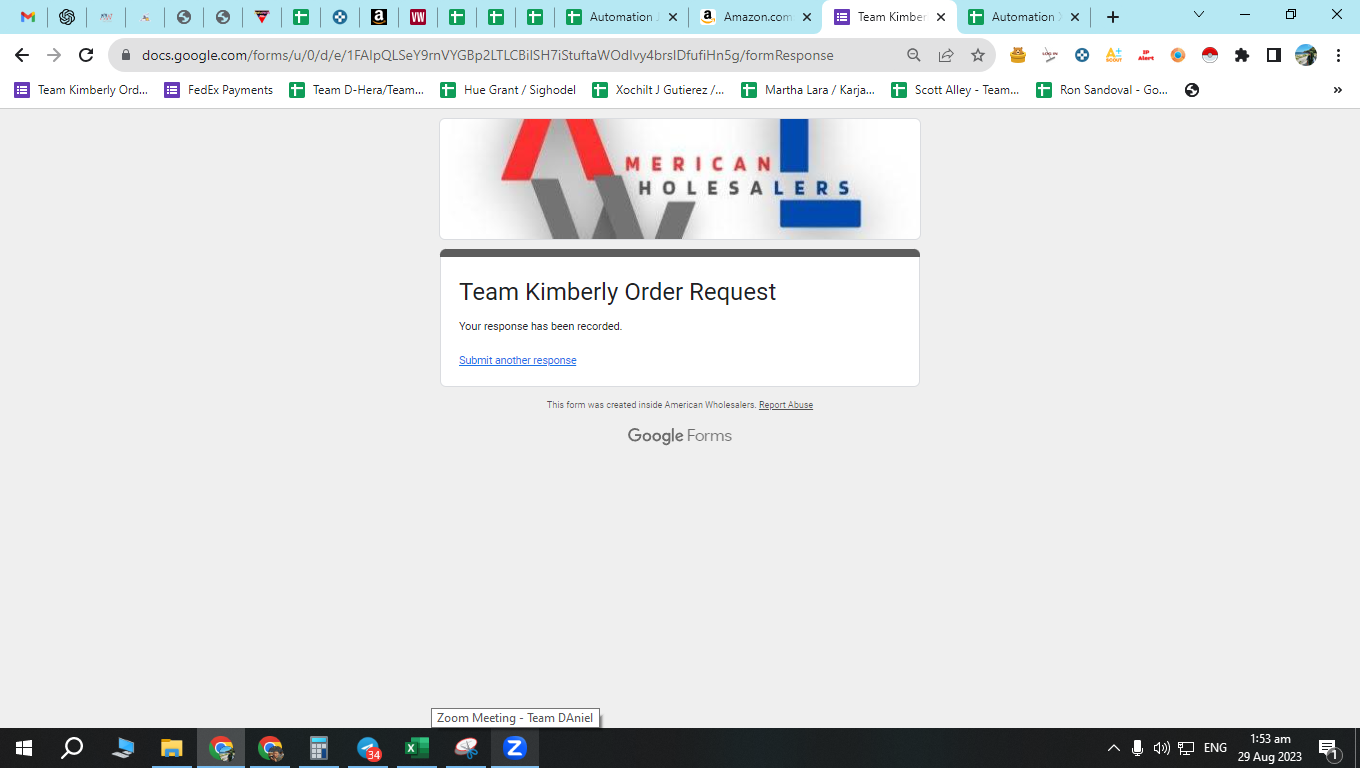Screen dimensions: 1360x768
Task: Open the zoom magnifier in address bar
Action: click(x=914, y=56)
